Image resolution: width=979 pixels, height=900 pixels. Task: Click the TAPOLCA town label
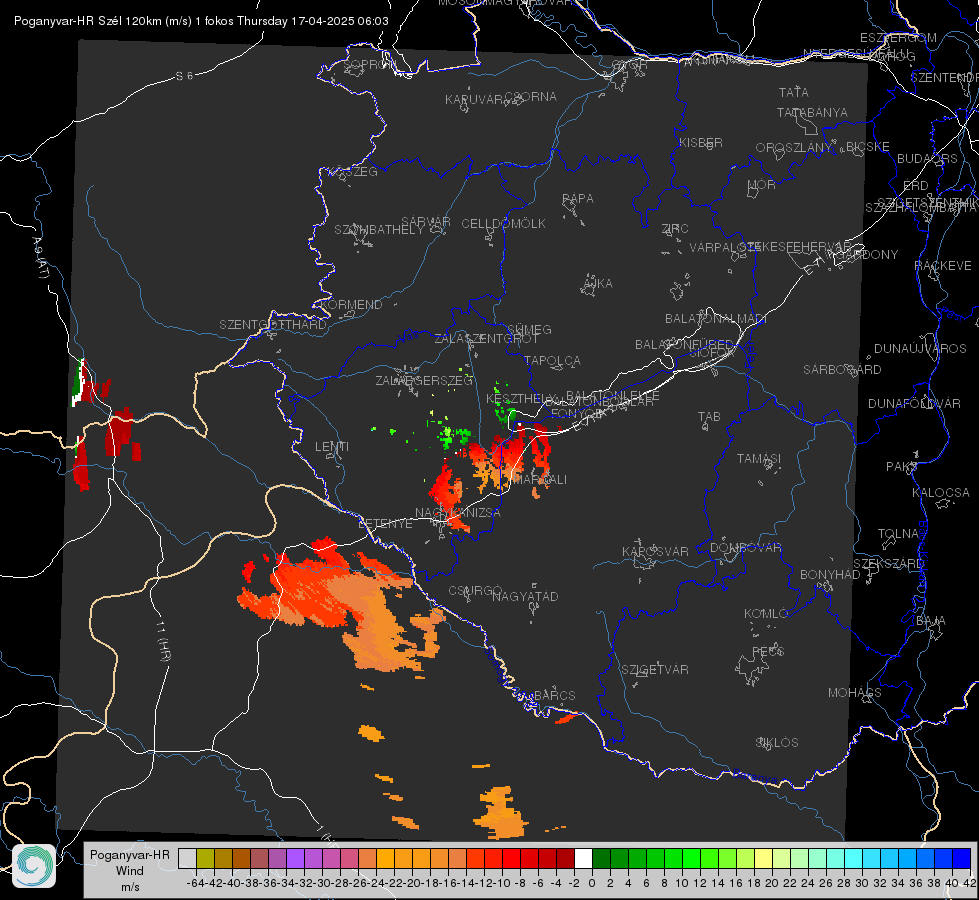click(x=553, y=361)
